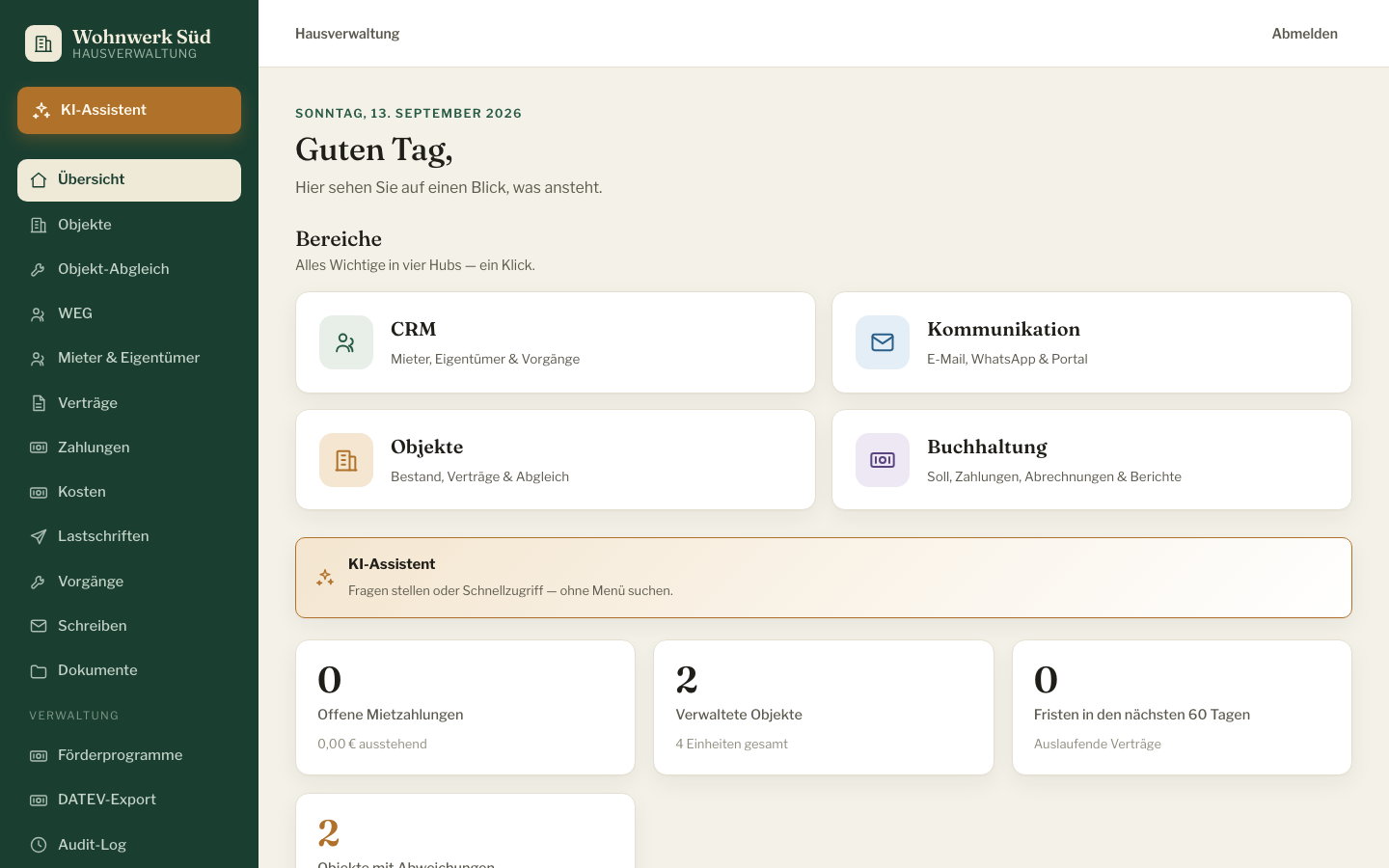This screenshot has height=868, width=1389.
Task: Open DATEV-Export under Verwaltung
Action: point(129,800)
